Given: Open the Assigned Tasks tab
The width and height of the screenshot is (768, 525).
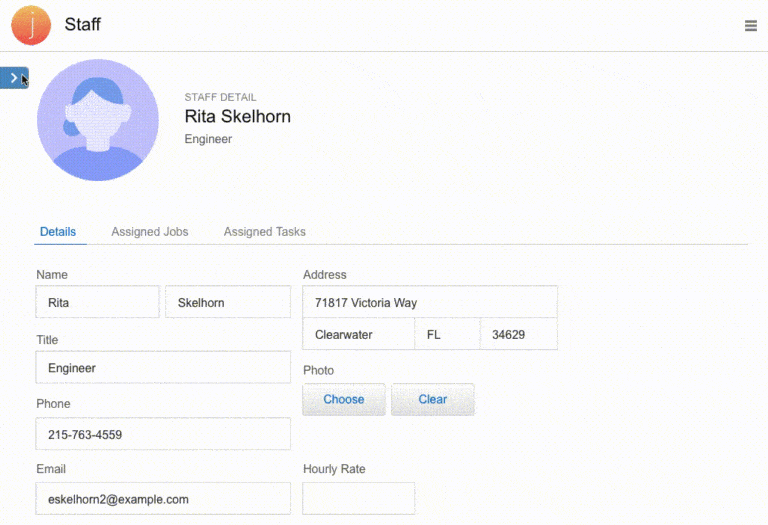Looking at the screenshot, I should tap(264, 232).
